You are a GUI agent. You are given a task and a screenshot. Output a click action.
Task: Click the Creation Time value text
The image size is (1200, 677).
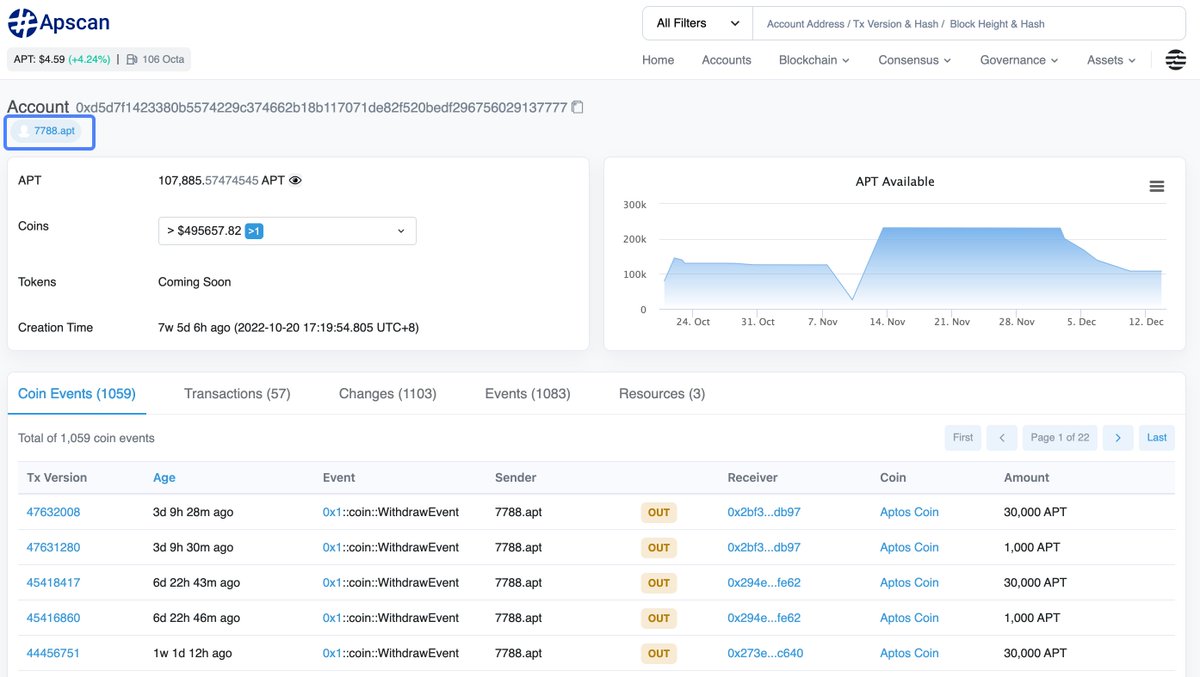[288, 328]
